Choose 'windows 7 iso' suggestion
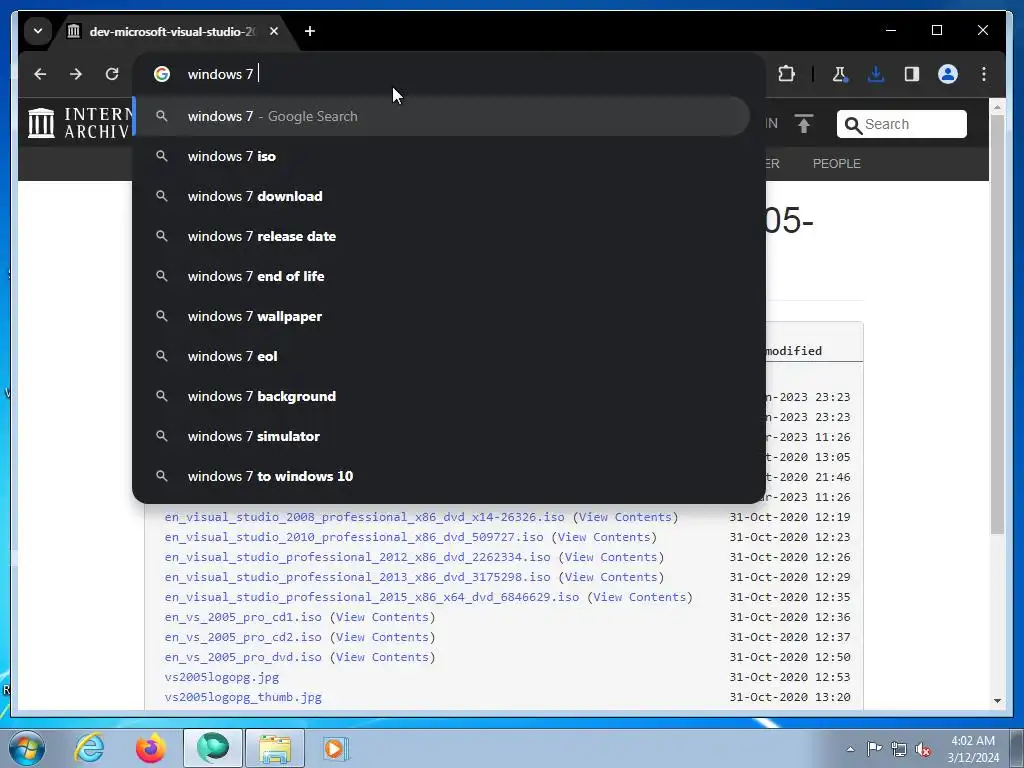The width and height of the screenshot is (1024, 768). tap(441, 157)
